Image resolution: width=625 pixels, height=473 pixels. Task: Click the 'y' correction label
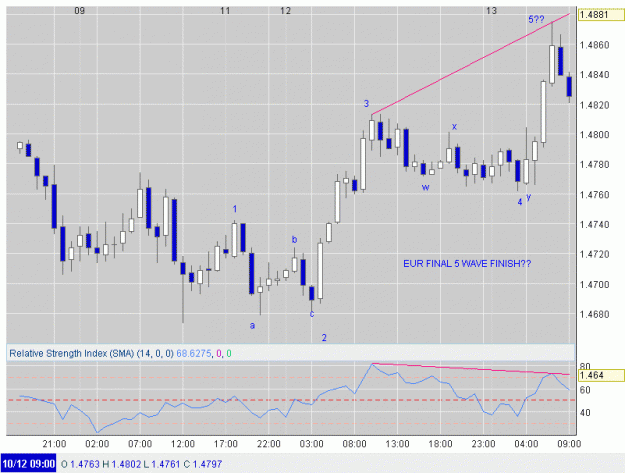(529, 197)
